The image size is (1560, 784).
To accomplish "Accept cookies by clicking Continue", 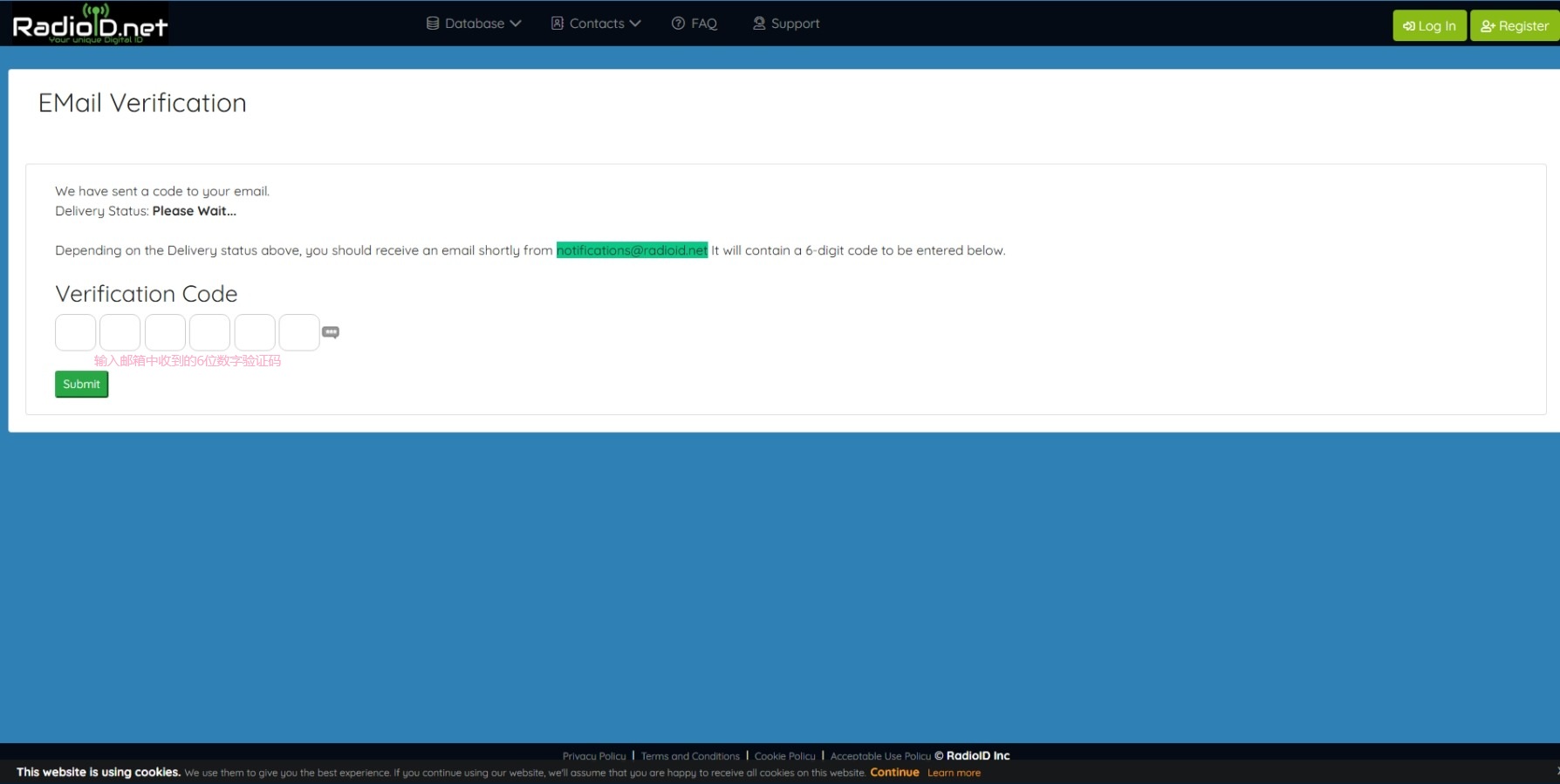I will tap(894, 773).
